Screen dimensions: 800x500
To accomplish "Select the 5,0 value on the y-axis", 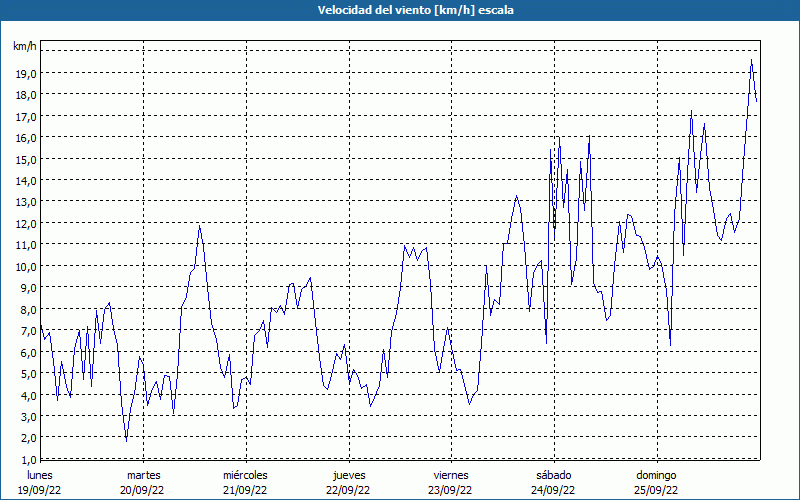I will (x=28, y=373).
